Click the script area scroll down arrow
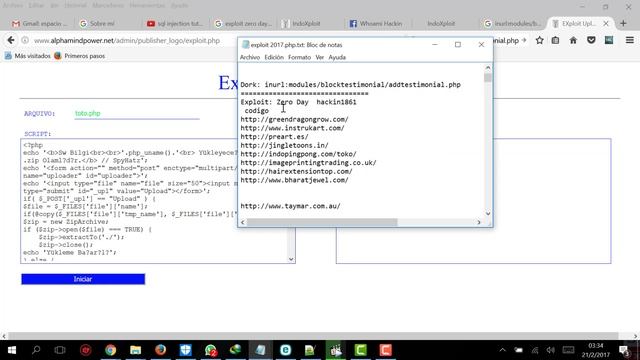 (x=291, y=259)
